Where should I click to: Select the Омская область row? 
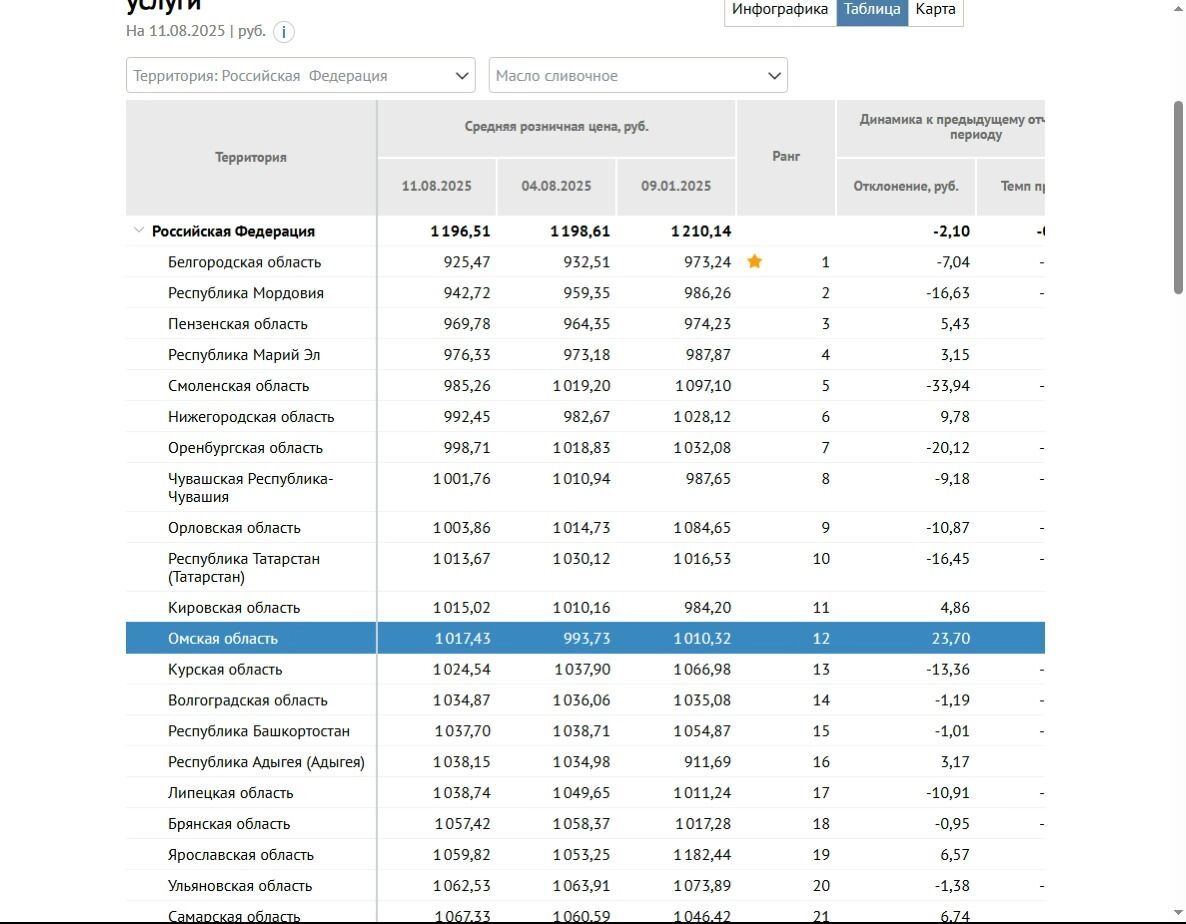coord(223,639)
